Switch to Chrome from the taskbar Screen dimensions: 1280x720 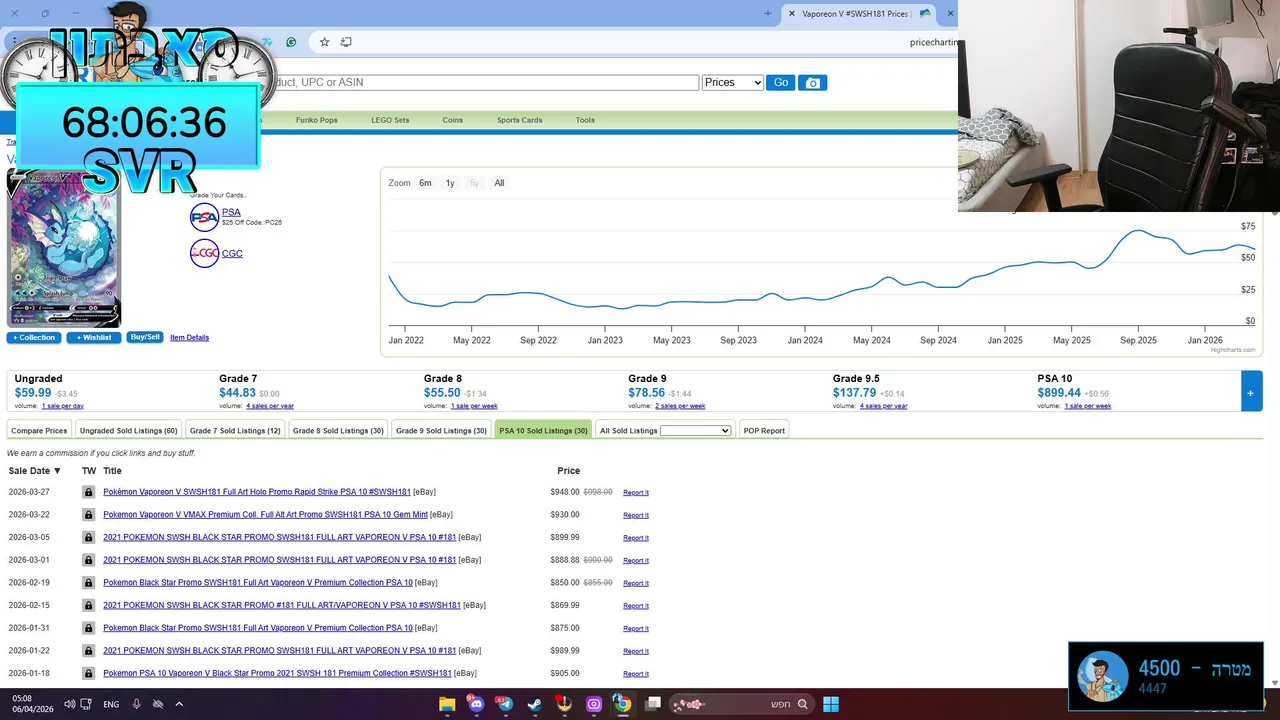click(x=622, y=704)
